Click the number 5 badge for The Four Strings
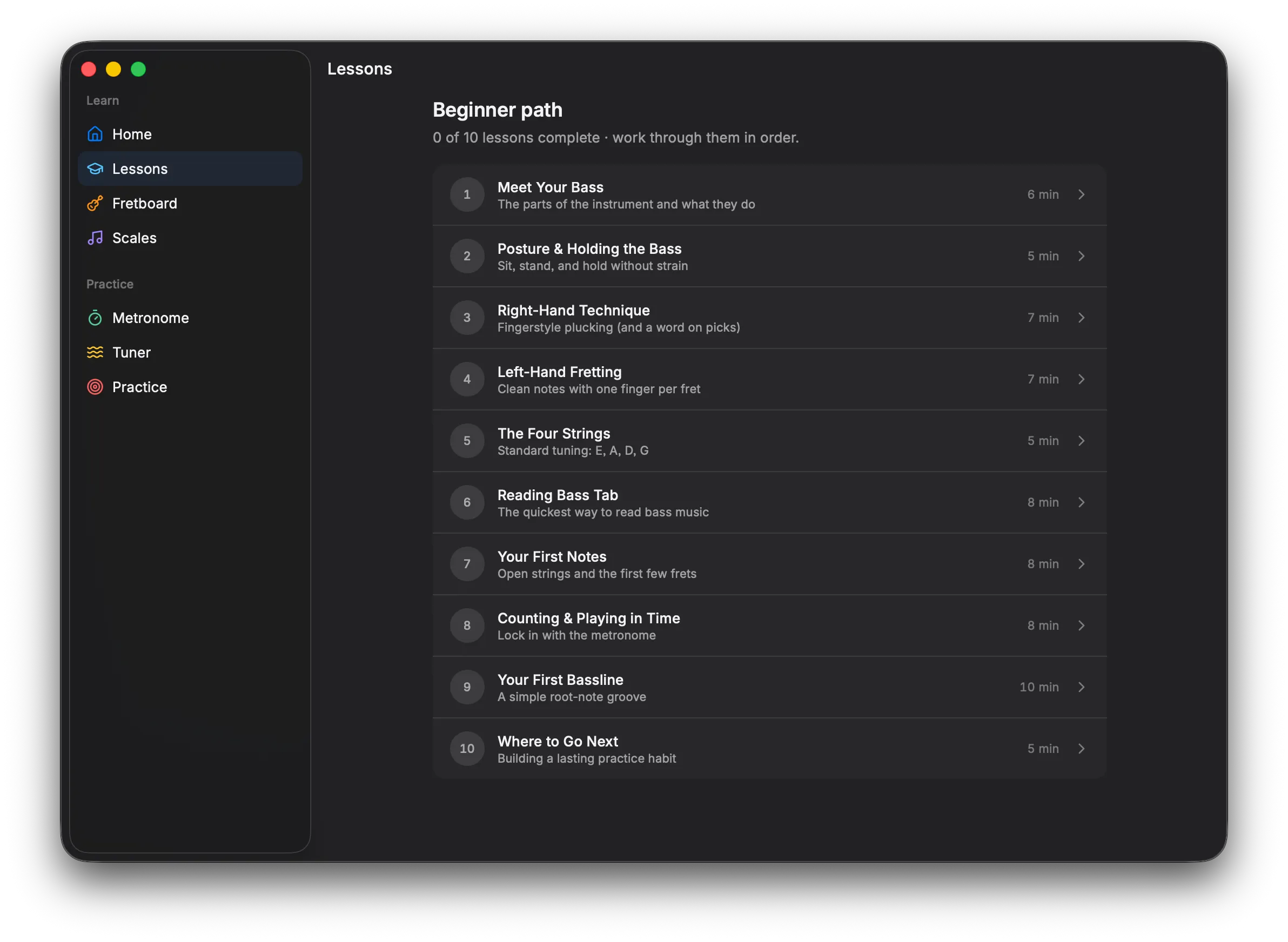 click(467, 441)
